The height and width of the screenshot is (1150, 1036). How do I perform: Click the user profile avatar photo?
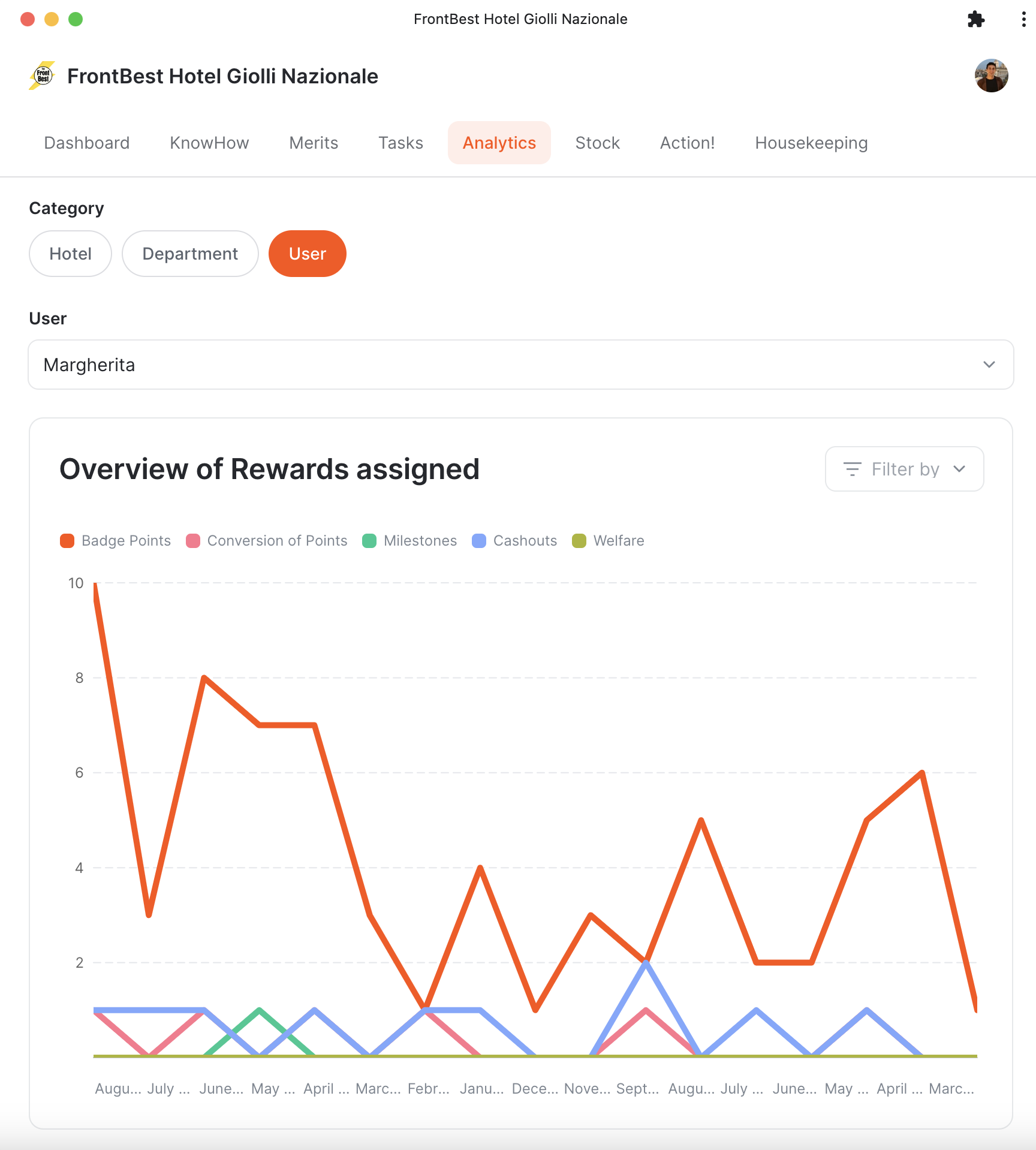tap(991, 76)
